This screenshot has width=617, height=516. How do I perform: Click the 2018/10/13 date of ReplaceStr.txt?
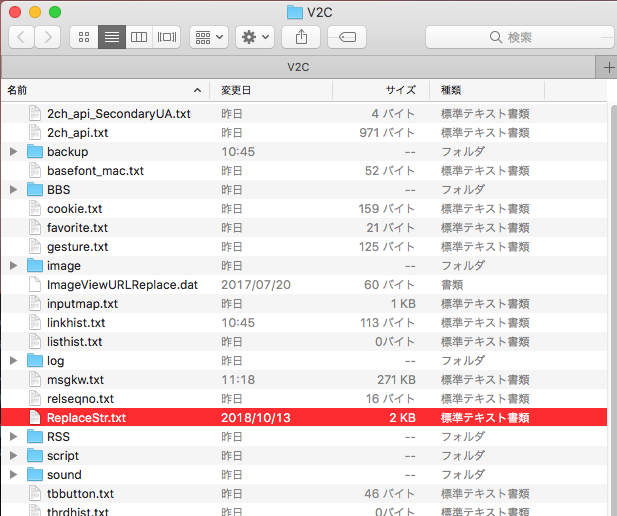click(x=256, y=418)
